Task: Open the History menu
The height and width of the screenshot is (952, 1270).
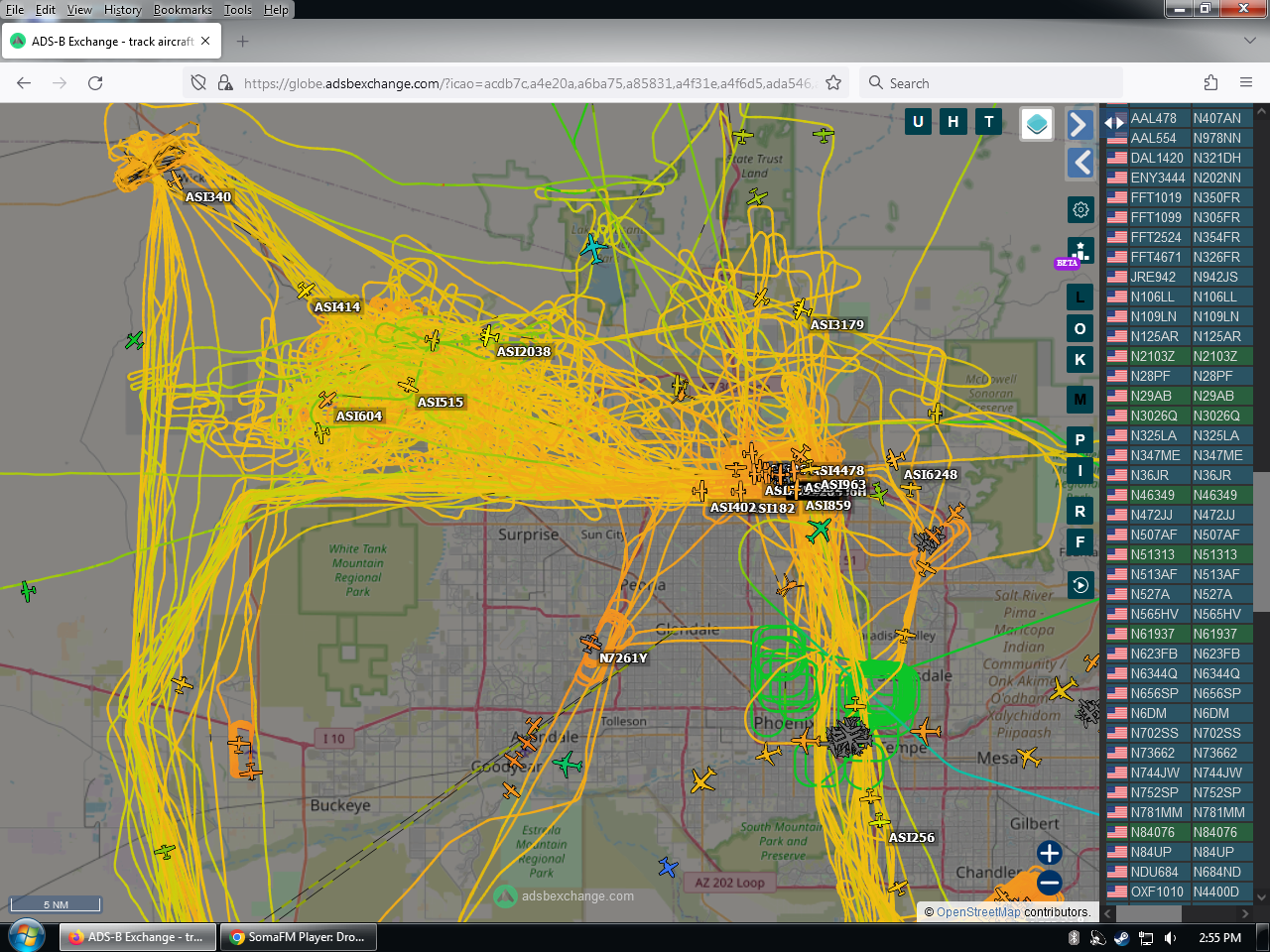Action: click(x=123, y=10)
